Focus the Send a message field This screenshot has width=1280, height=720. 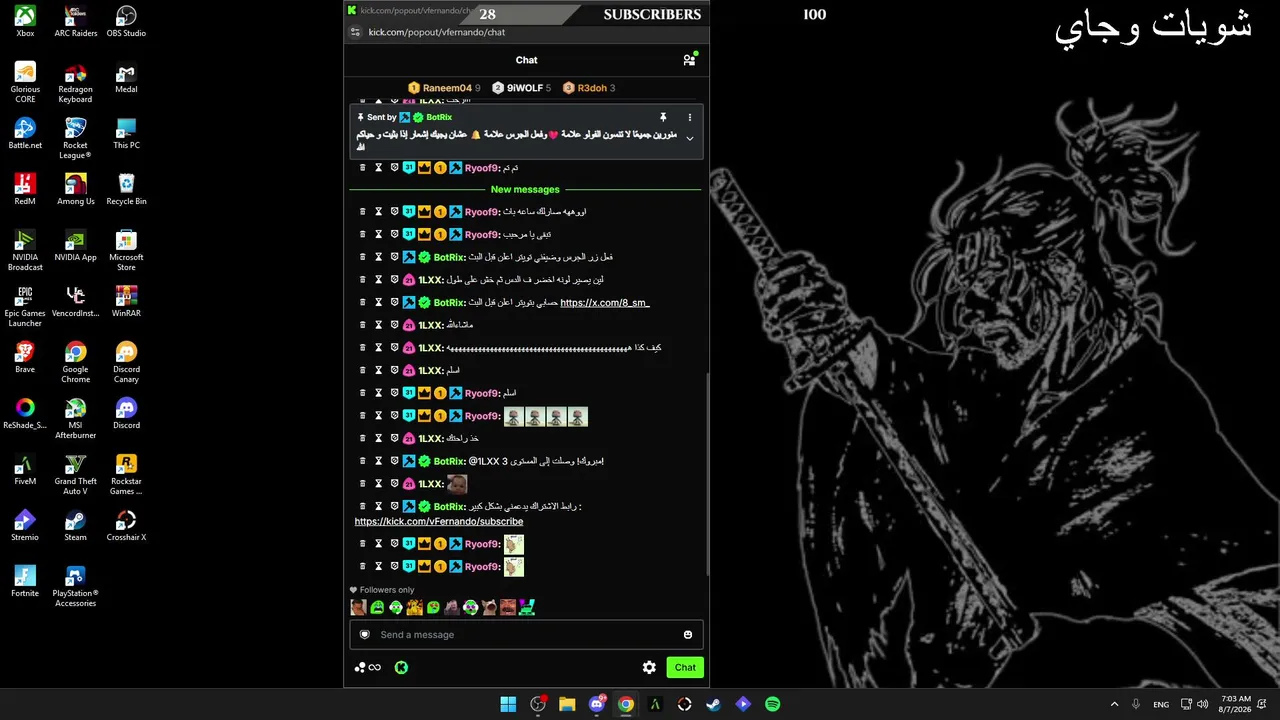526,635
